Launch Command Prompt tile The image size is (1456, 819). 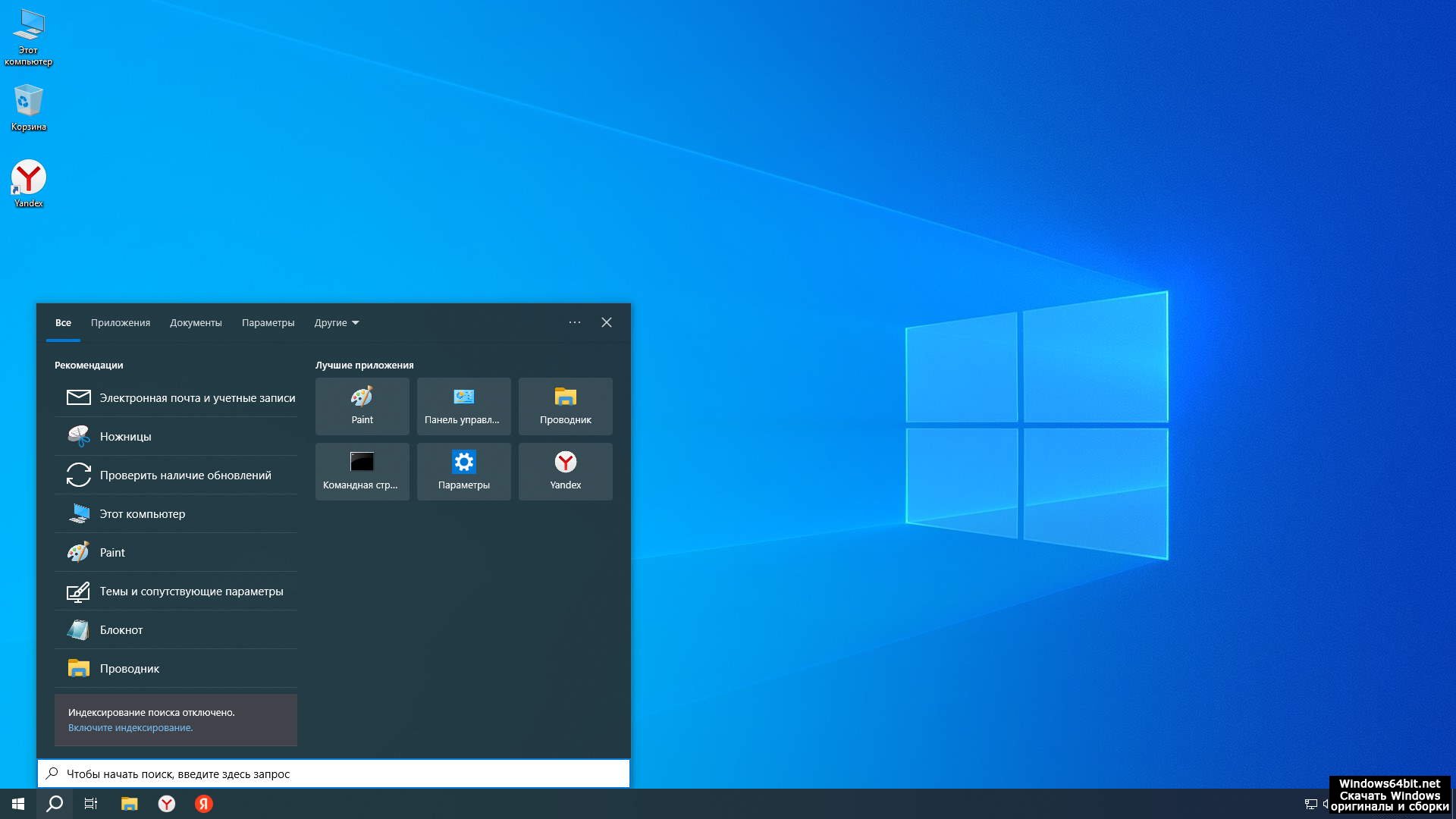(362, 471)
